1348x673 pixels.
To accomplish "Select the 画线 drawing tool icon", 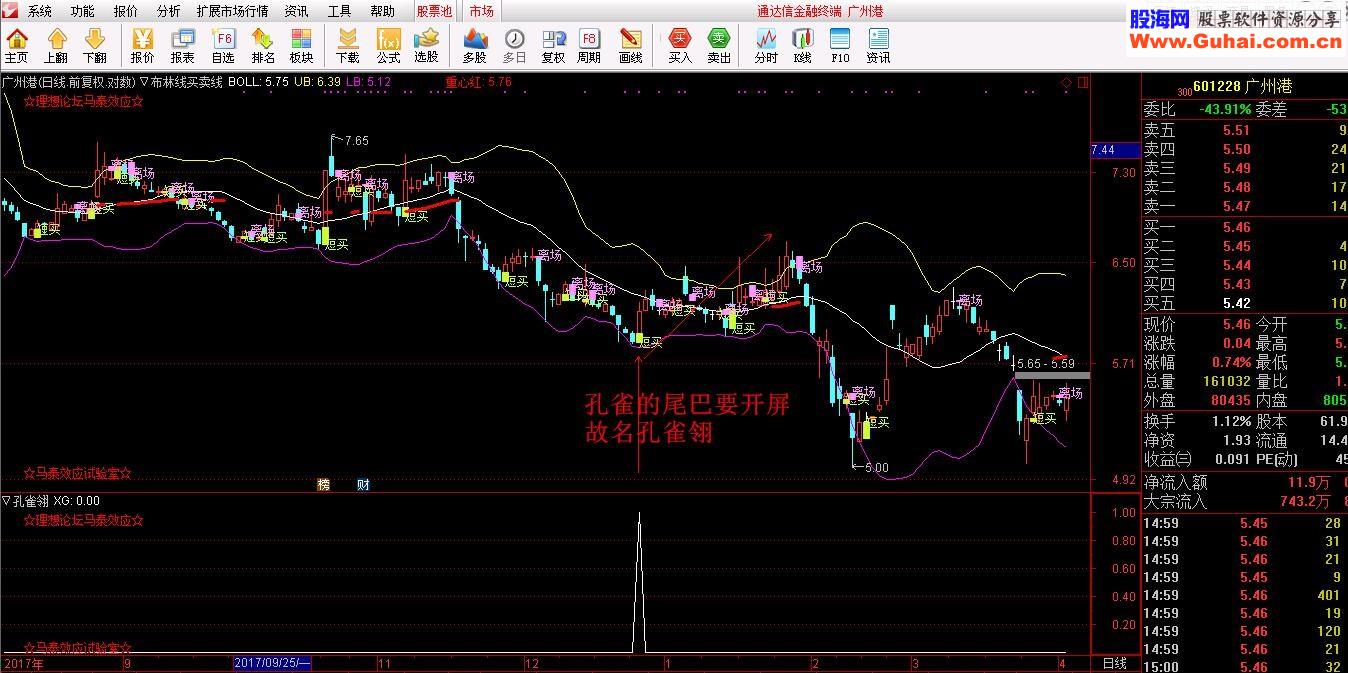I will click(631, 45).
